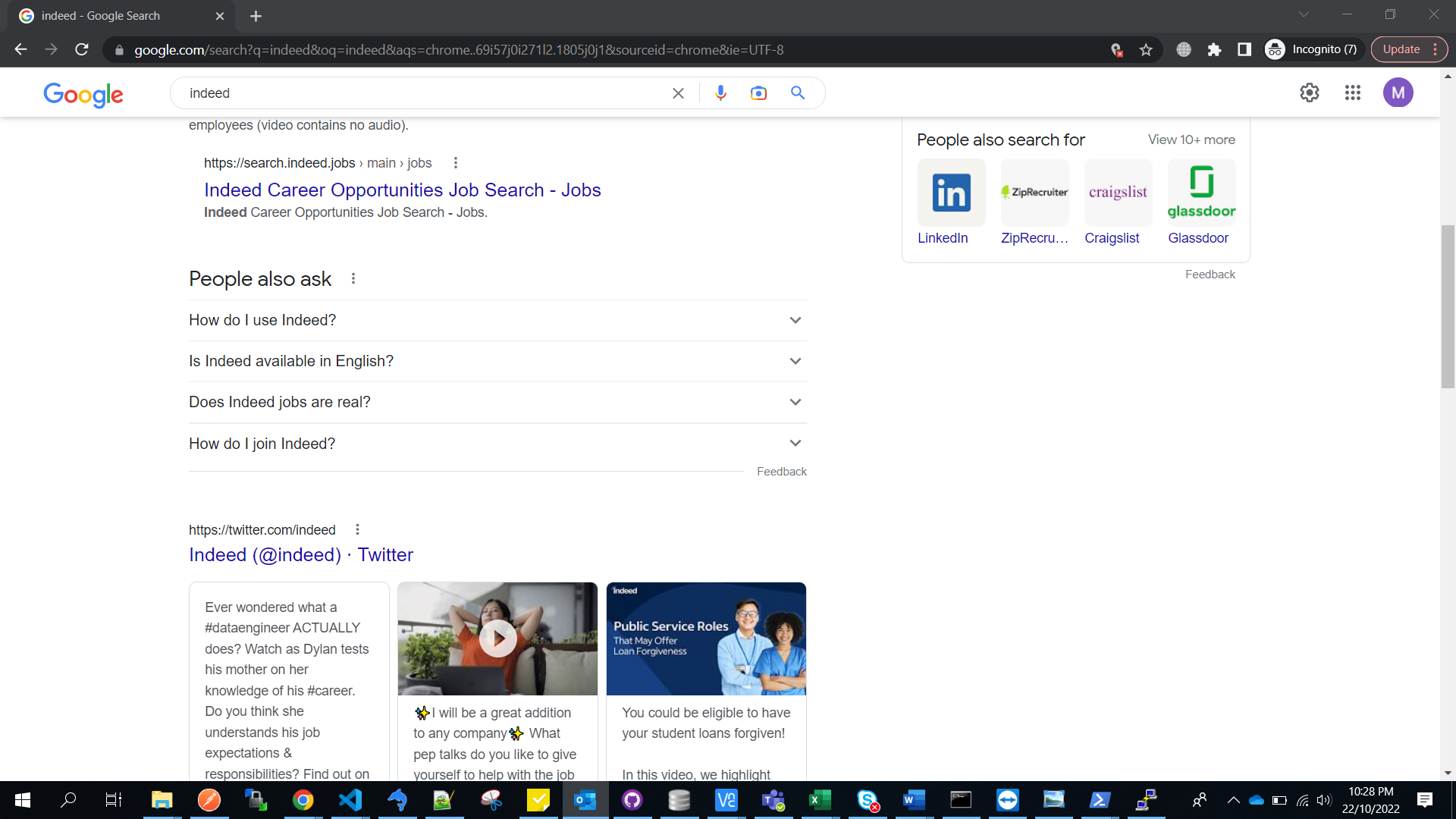Open Visual Studio Code from taskbar
This screenshot has width=1456, height=819.
350,800
